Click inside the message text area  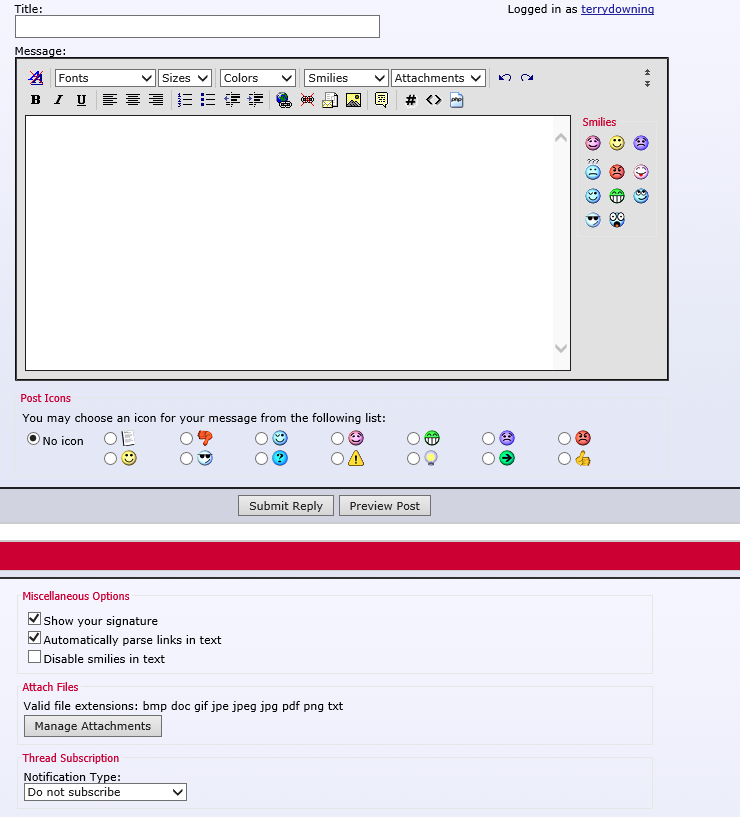pyautogui.click(x=289, y=243)
